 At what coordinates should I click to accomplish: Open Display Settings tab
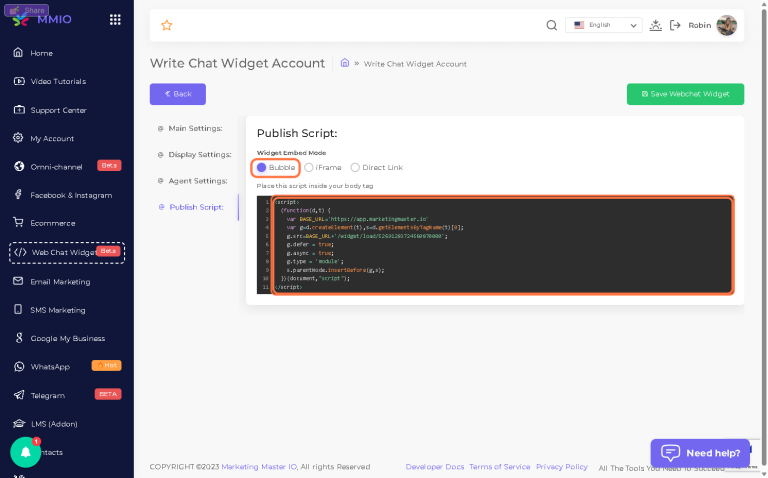point(194,155)
